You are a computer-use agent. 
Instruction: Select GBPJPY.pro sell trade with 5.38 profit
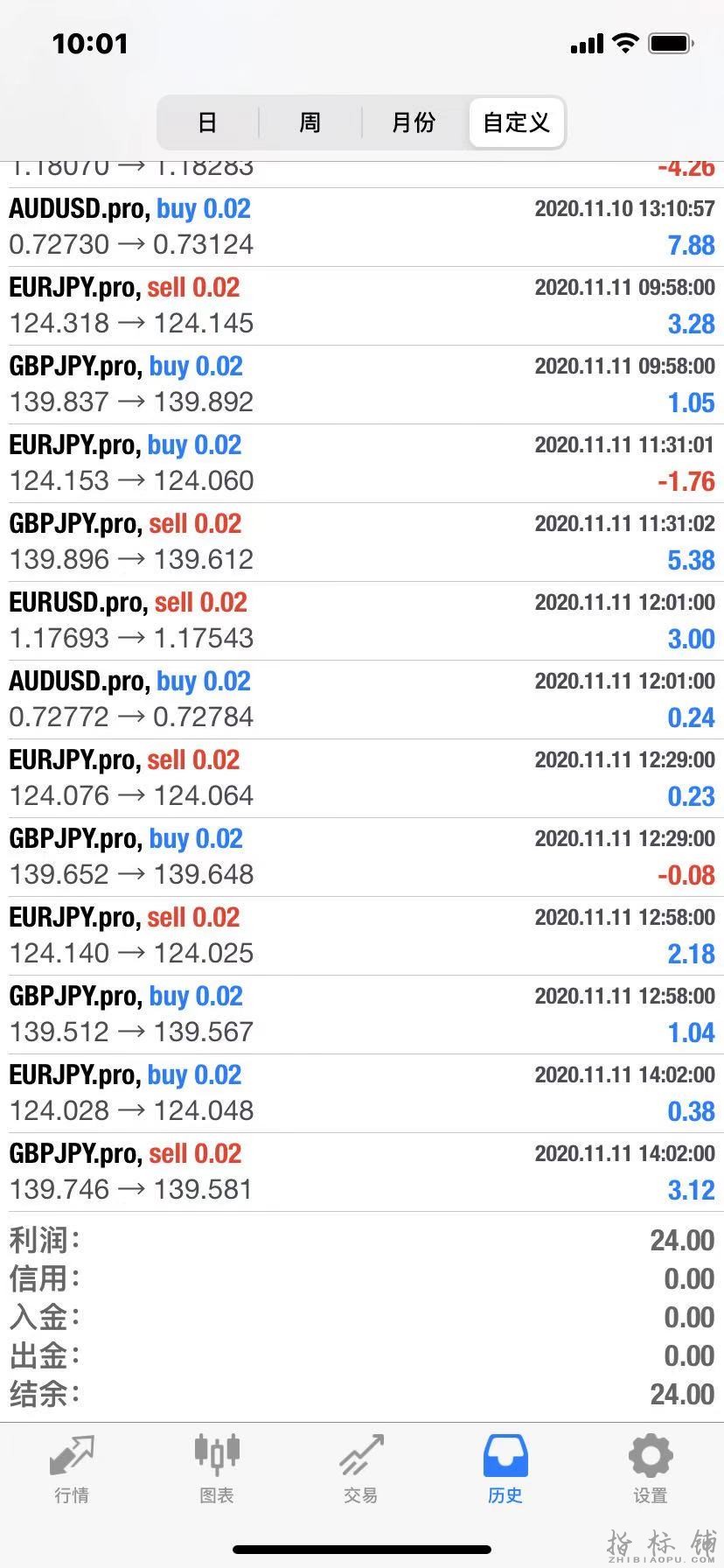pyautogui.click(x=362, y=542)
